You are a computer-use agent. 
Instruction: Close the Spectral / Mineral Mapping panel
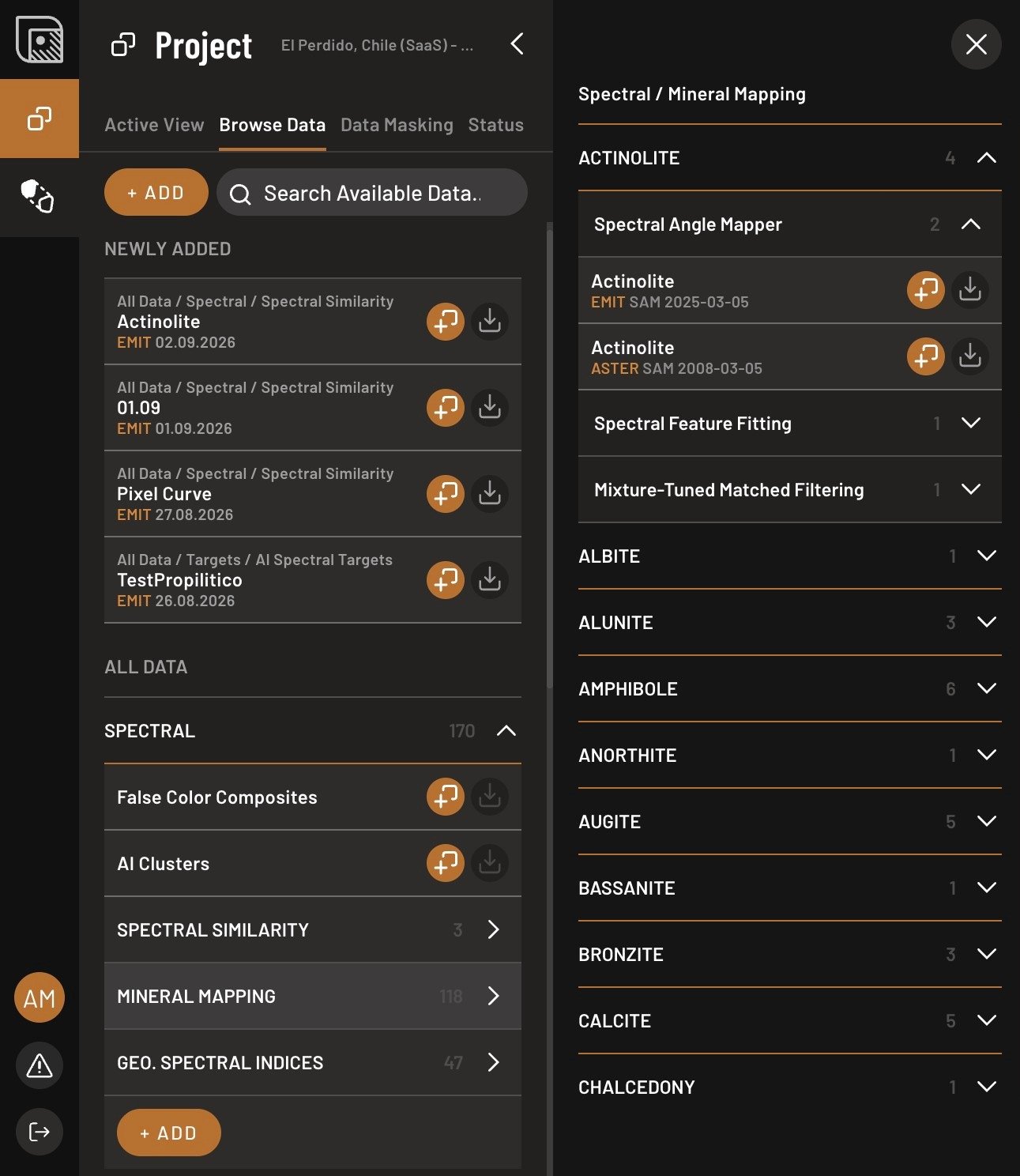coord(977,44)
